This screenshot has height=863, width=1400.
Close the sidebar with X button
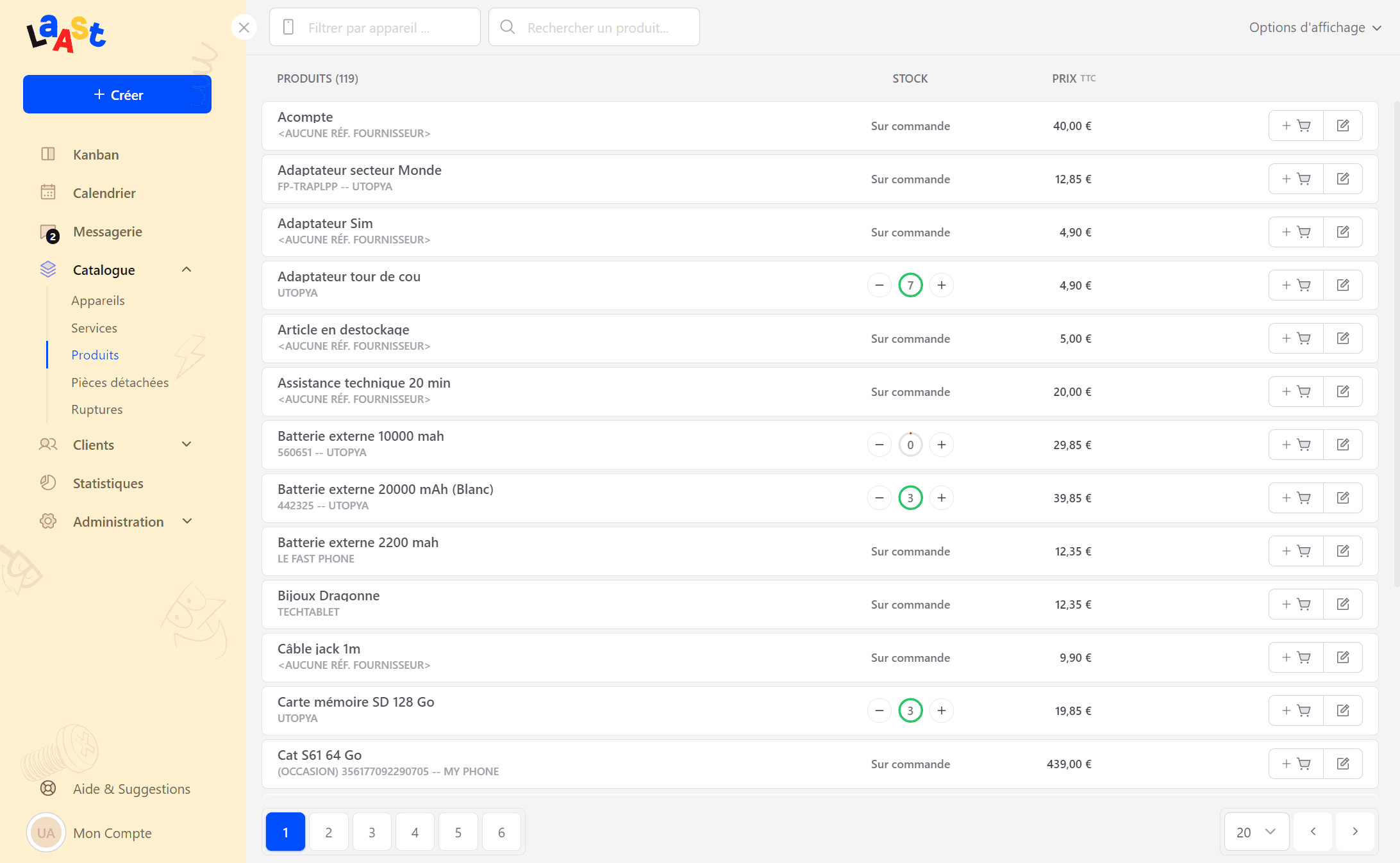[244, 28]
